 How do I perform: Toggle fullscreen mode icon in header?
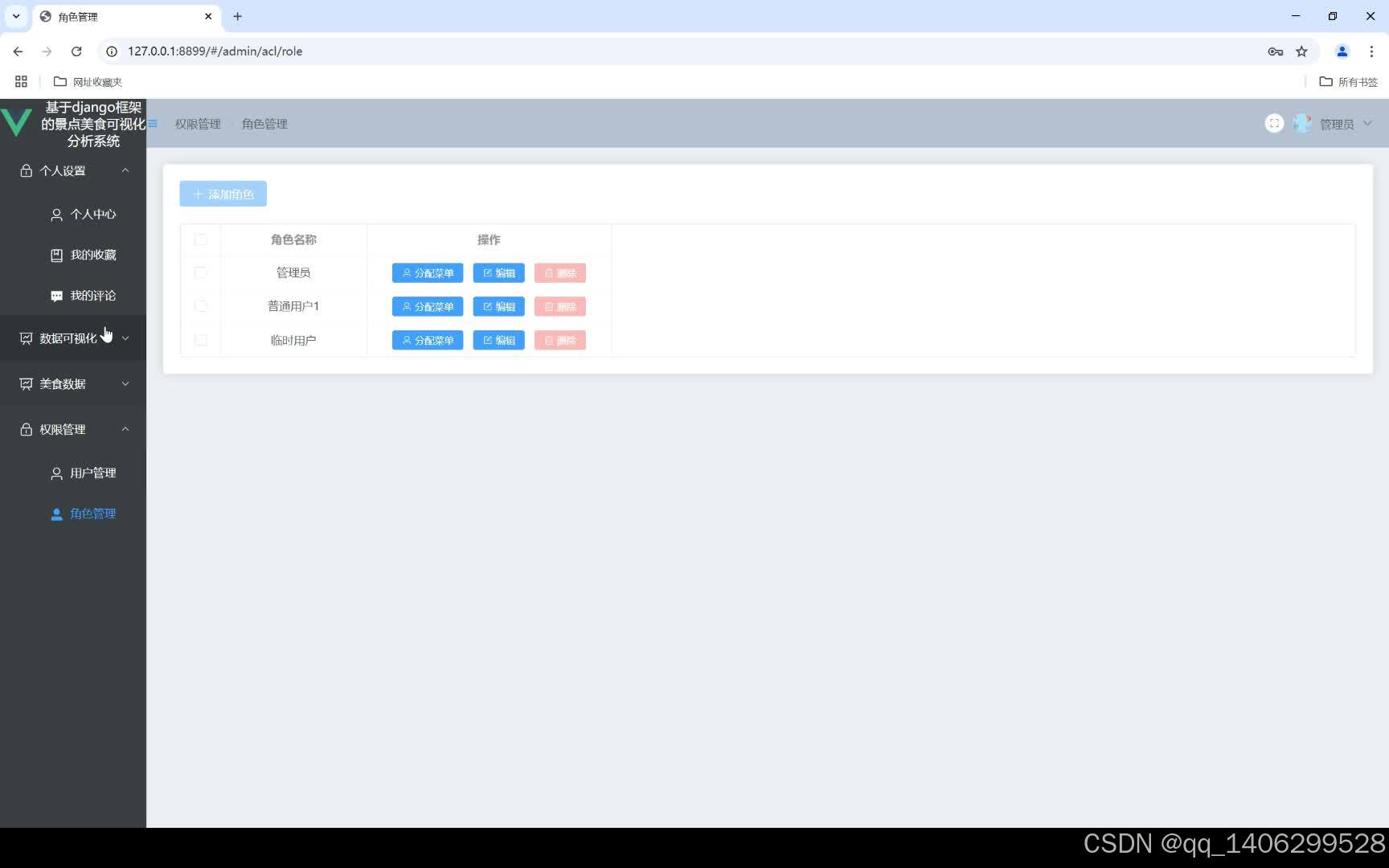pos(1274,123)
